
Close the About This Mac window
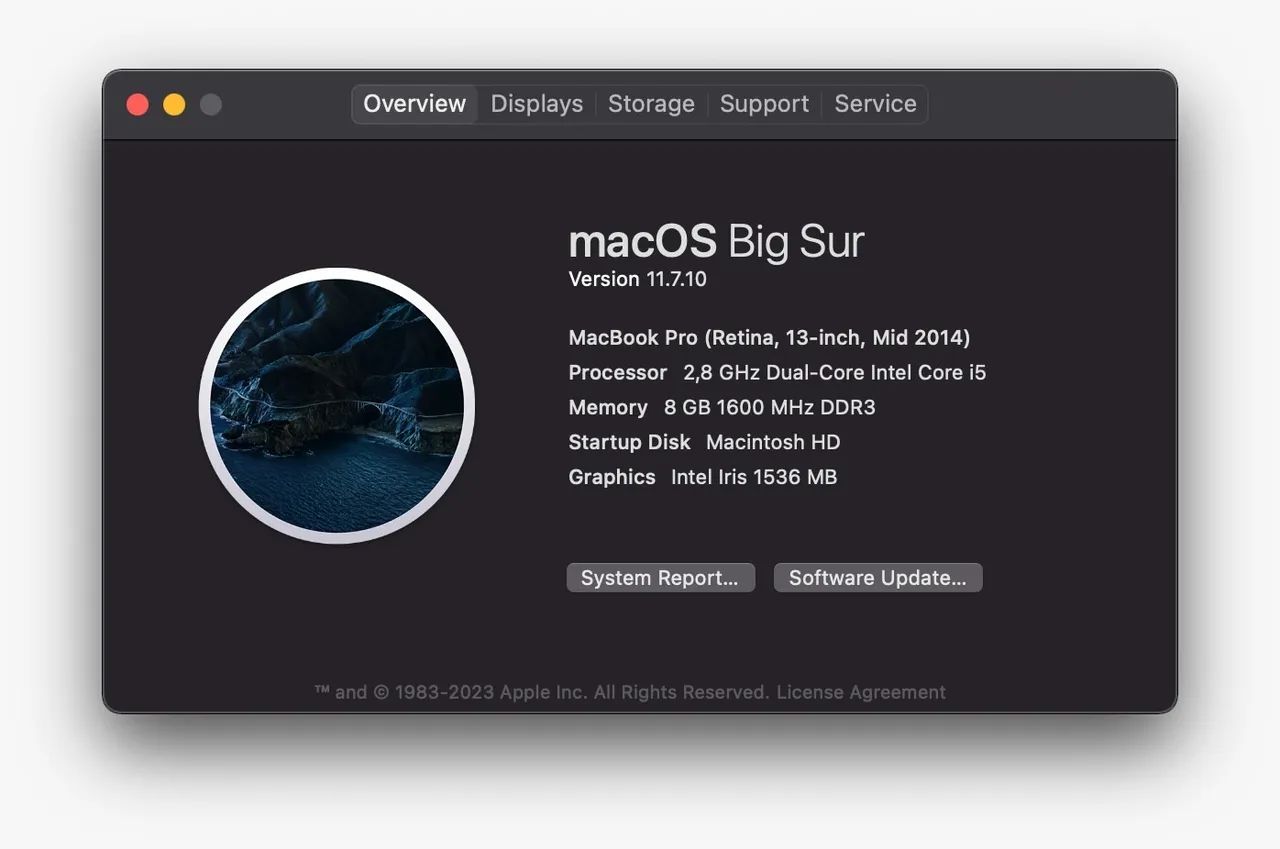click(x=138, y=103)
